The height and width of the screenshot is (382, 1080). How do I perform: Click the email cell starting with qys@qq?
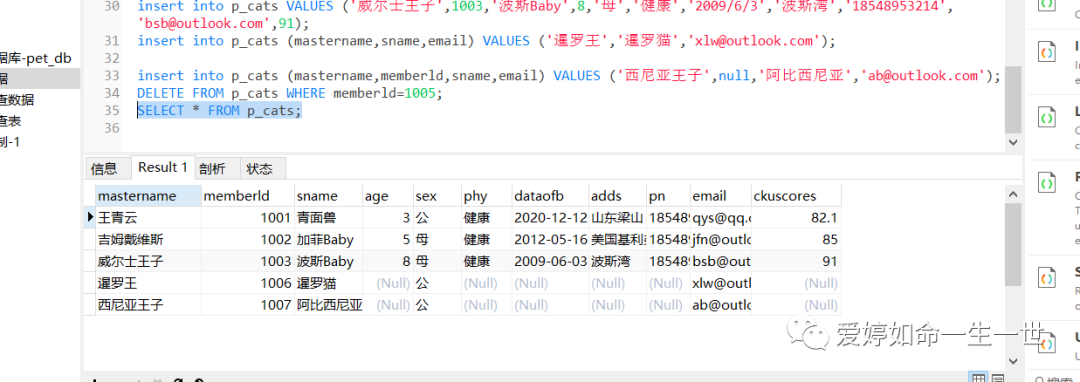click(x=720, y=218)
